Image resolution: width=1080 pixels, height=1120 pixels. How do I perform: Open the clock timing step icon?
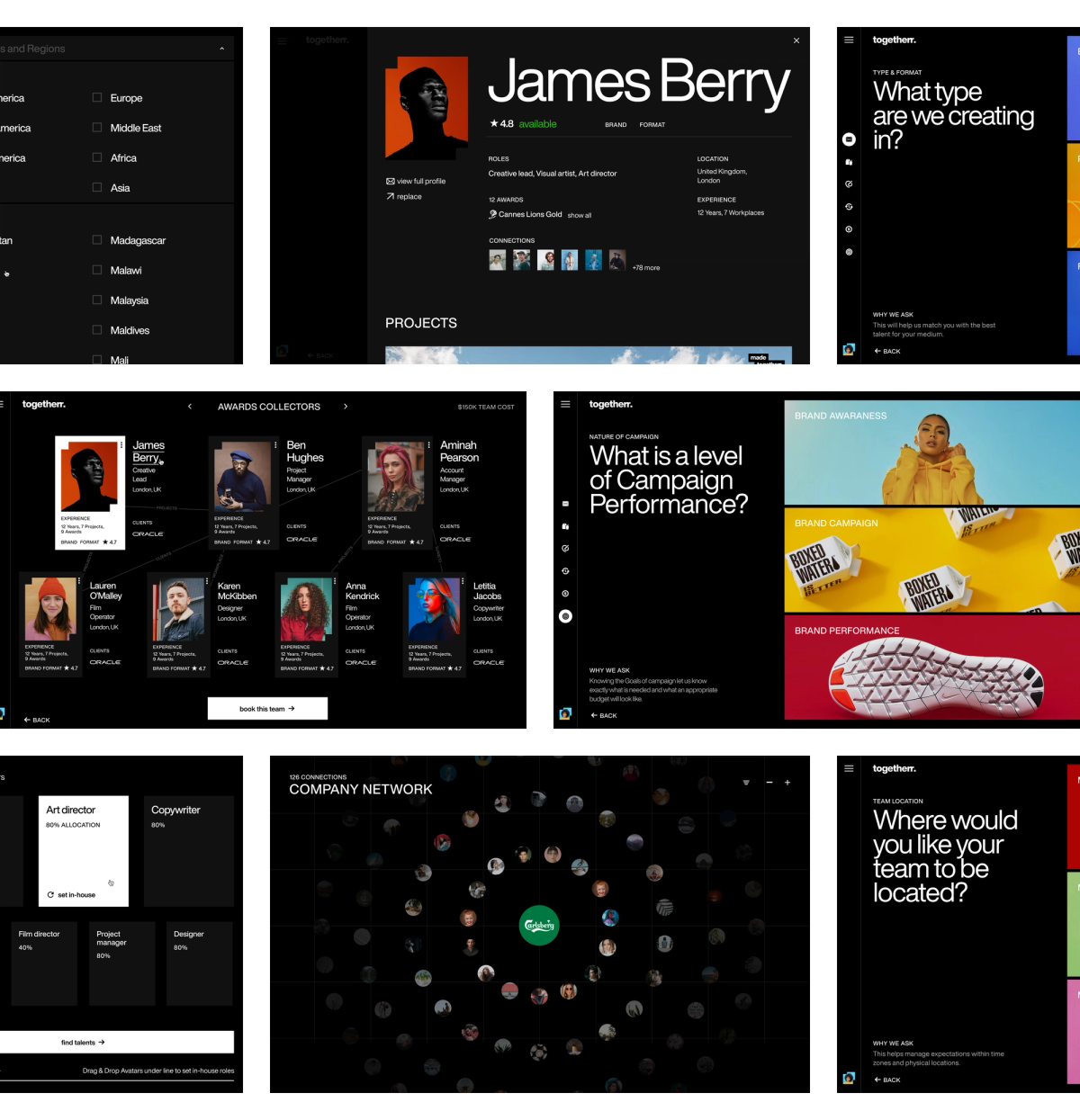(x=849, y=227)
